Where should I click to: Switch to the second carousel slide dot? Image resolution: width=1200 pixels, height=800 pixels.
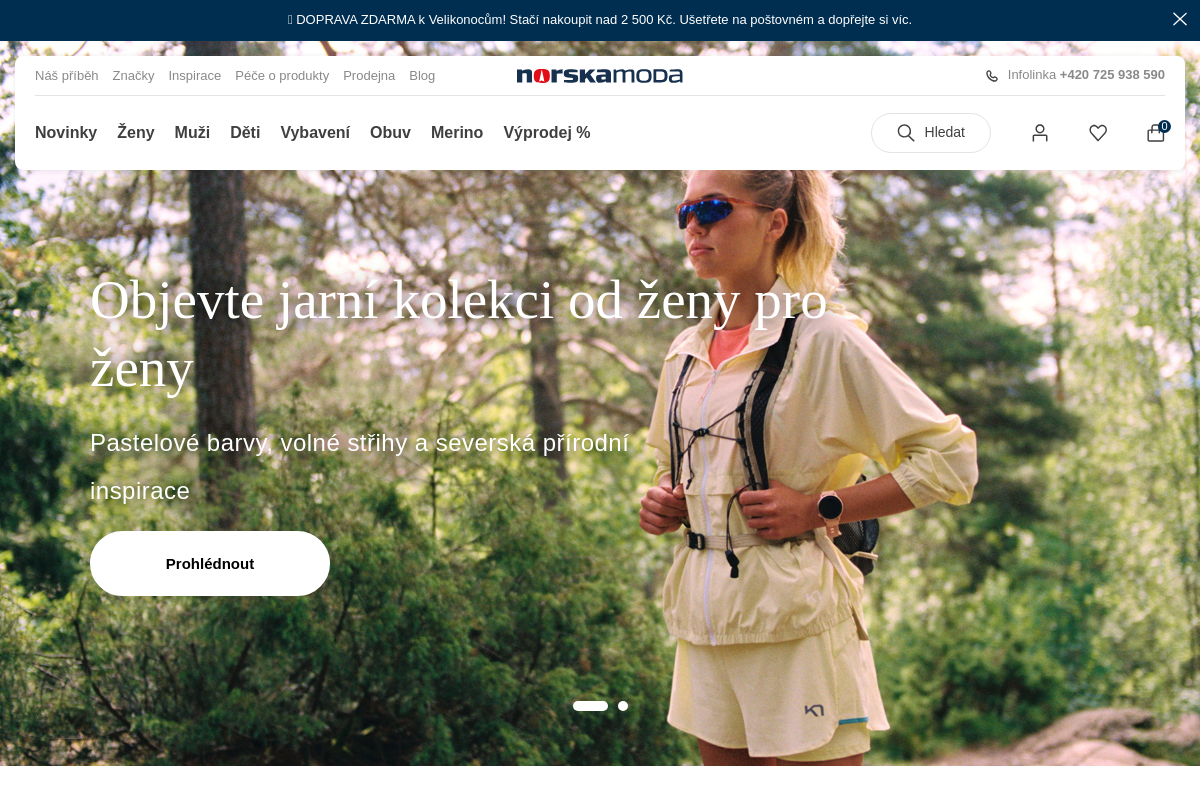tap(623, 706)
